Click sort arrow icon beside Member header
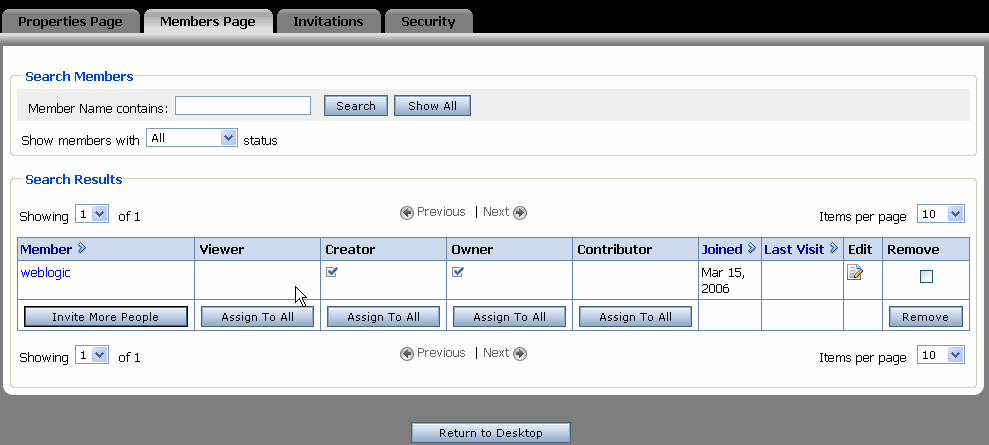The image size is (989, 445). point(81,248)
